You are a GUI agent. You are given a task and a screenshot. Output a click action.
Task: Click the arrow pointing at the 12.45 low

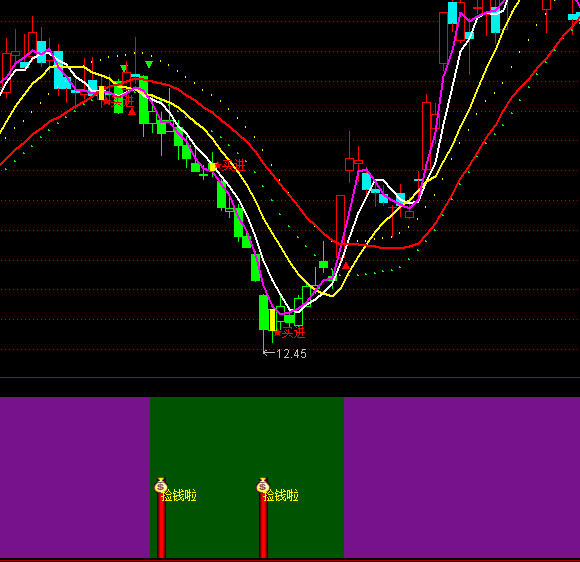pos(269,353)
